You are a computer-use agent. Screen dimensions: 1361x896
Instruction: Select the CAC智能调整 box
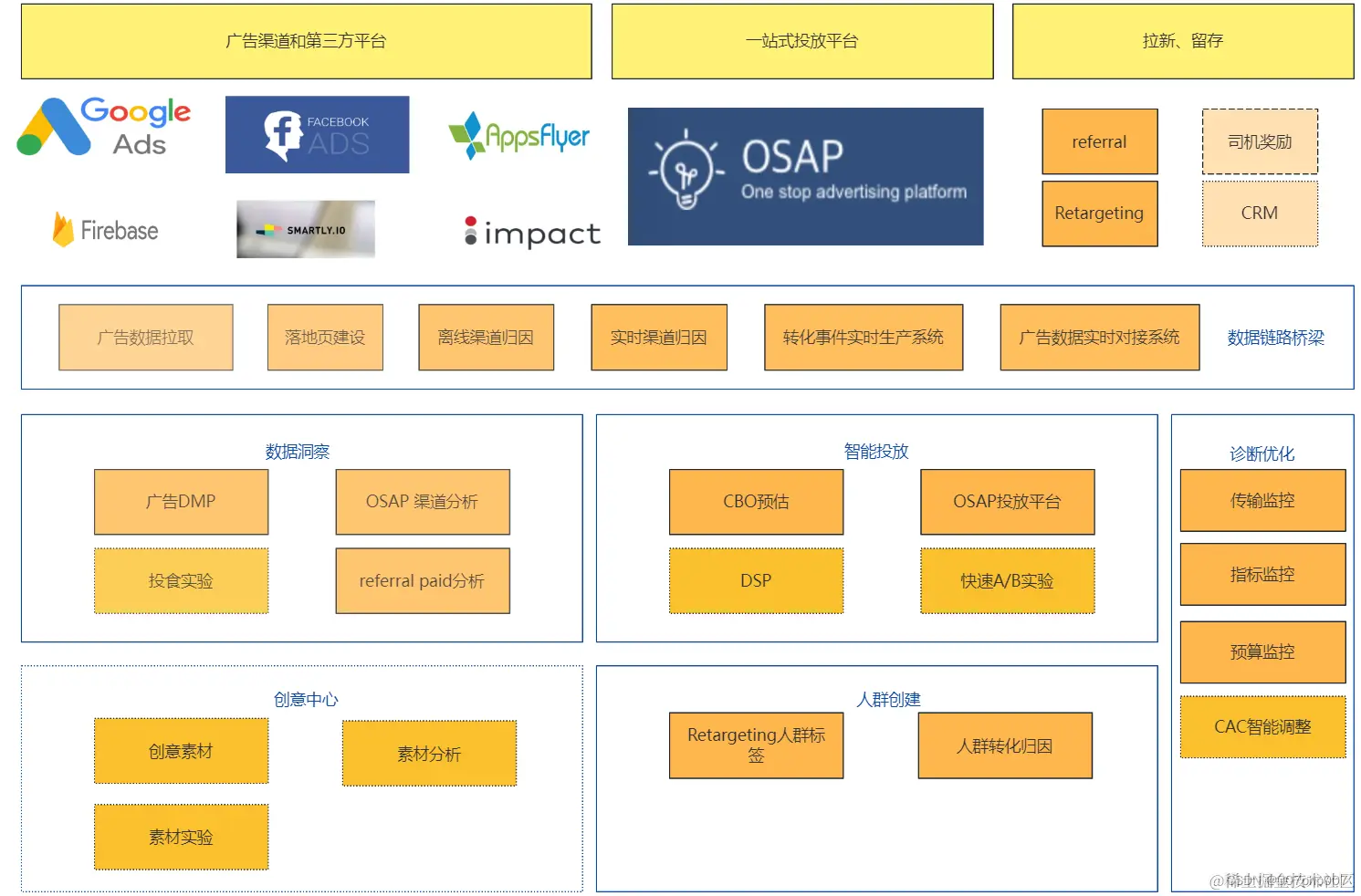point(1263,727)
